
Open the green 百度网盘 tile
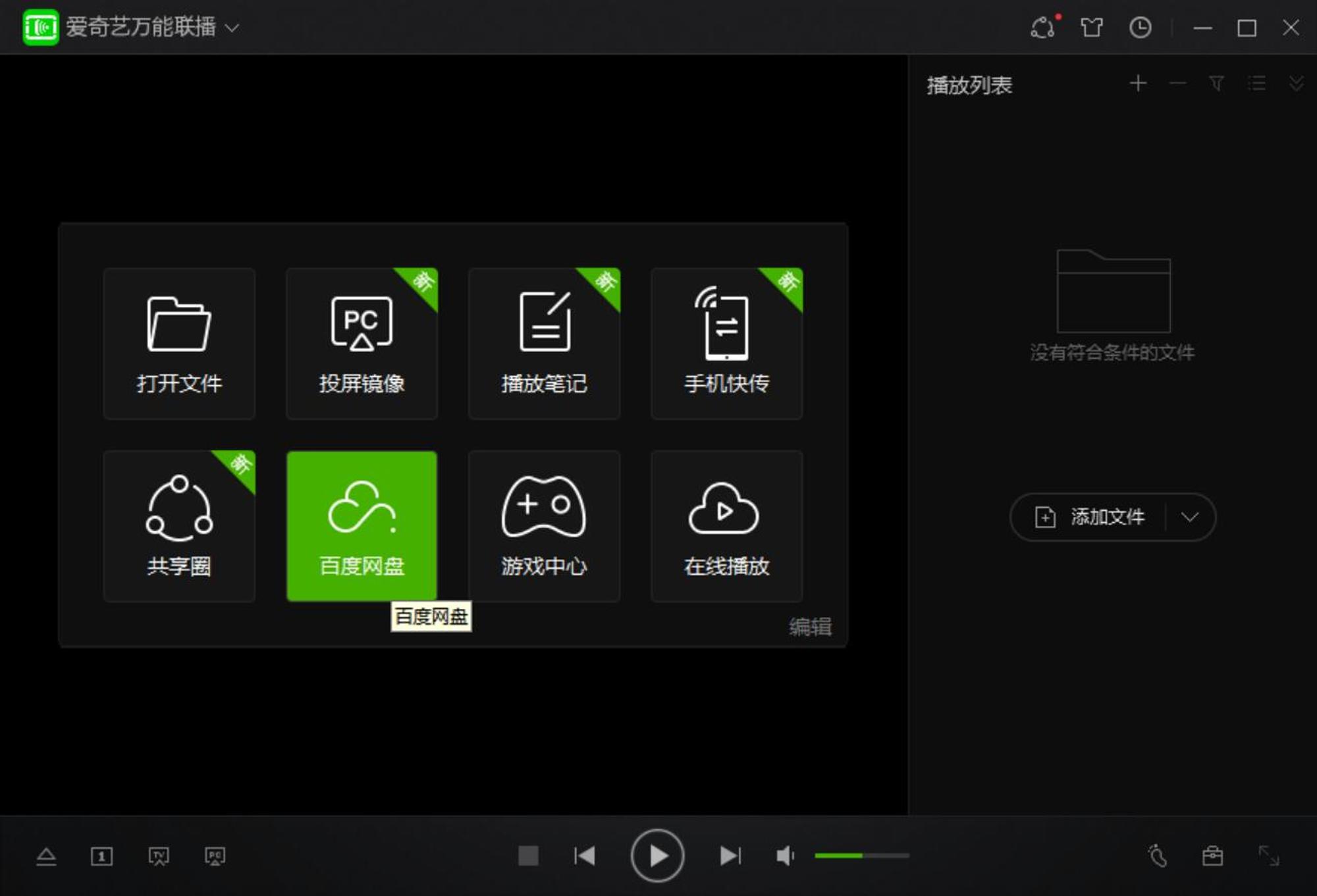click(362, 526)
